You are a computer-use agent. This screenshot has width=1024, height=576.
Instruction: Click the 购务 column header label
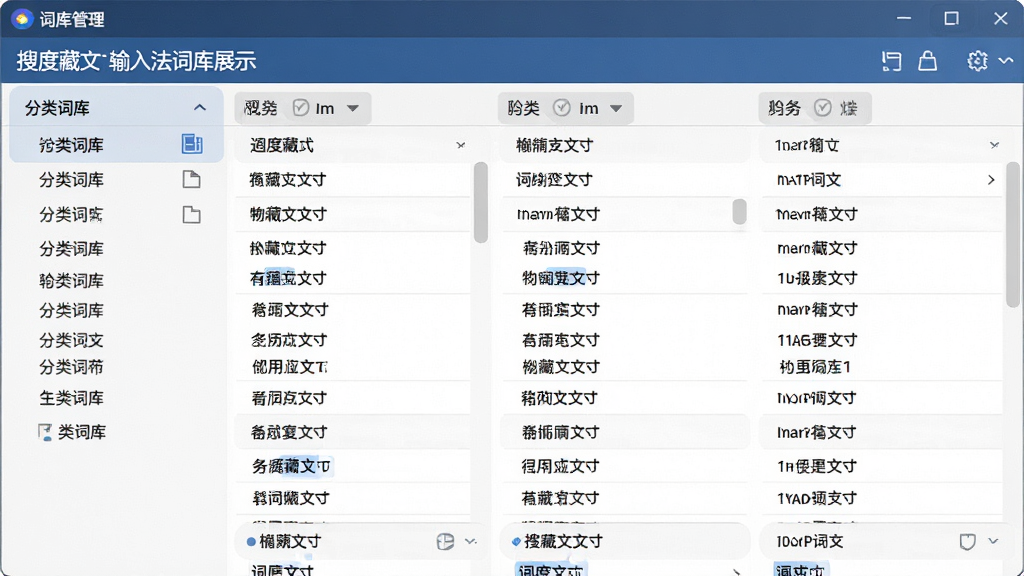(784, 108)
